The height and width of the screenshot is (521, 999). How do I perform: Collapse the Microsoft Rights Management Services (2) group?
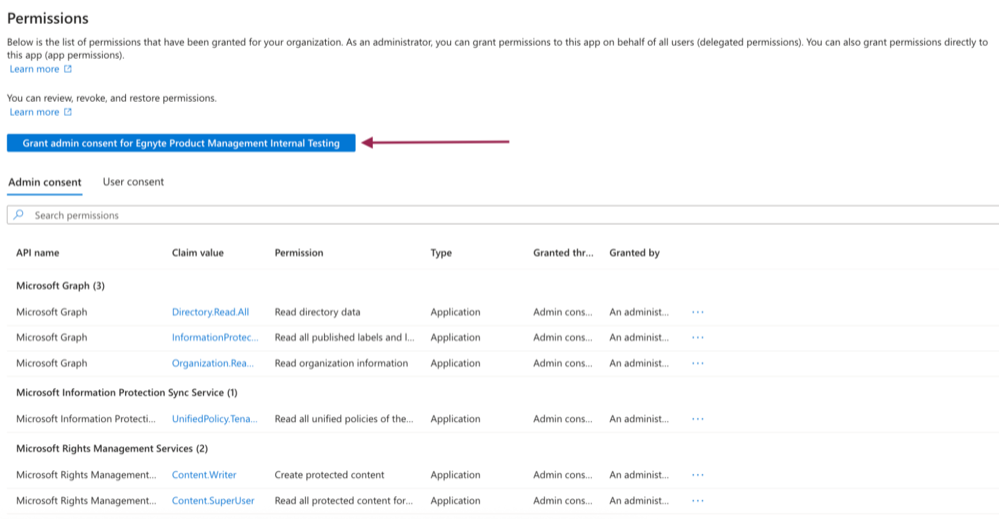[112, 449]
